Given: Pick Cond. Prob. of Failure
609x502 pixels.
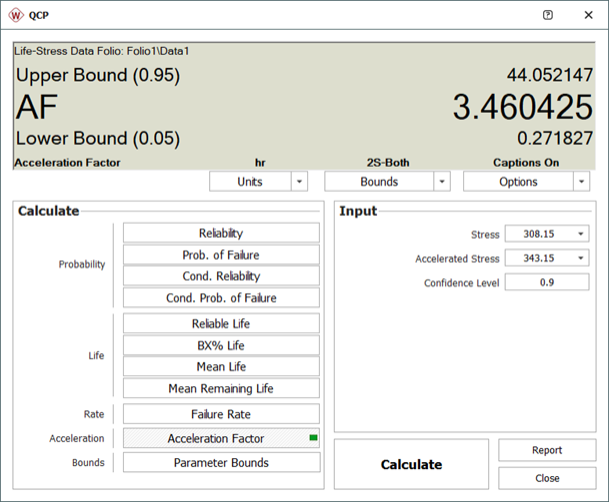Looking at the screenshot, I should pyautogui.click(x=221, y=298).
